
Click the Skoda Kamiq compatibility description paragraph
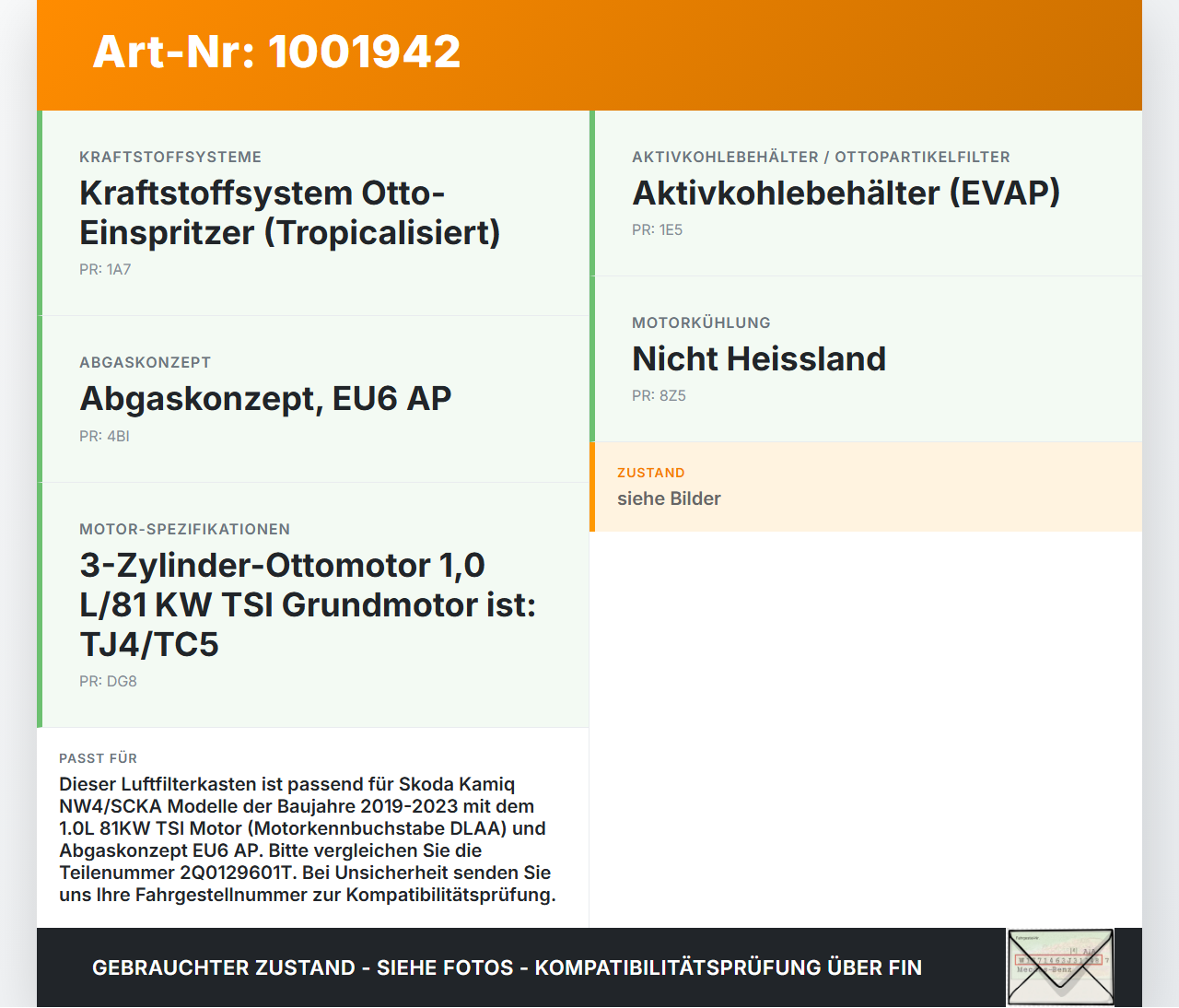308,839
